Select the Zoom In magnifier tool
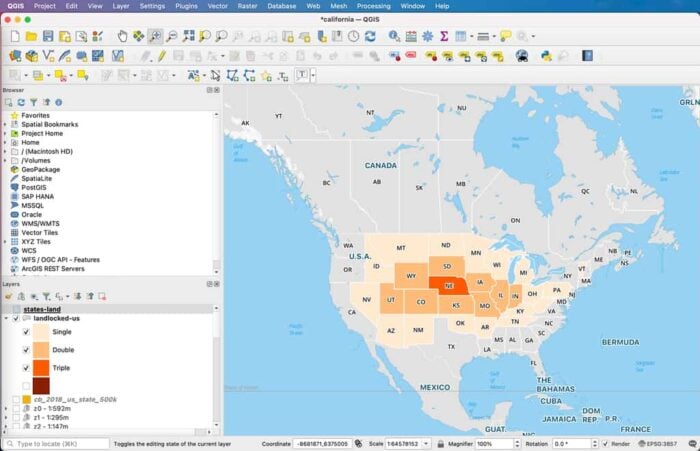Viewport: 700px width, 451px height. (x=155, y=36)
